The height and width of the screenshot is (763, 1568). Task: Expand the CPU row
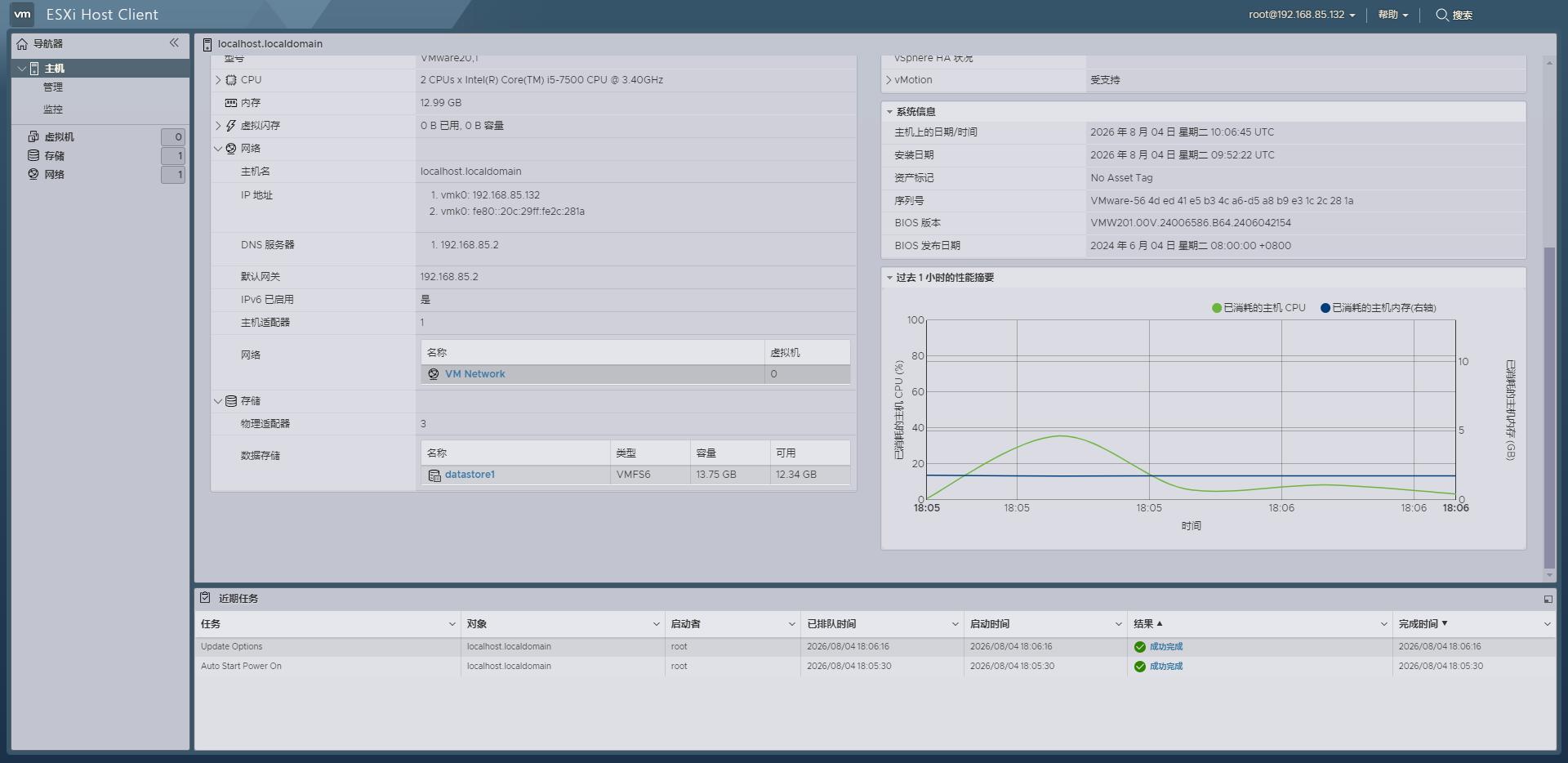(x=218, y=80)
